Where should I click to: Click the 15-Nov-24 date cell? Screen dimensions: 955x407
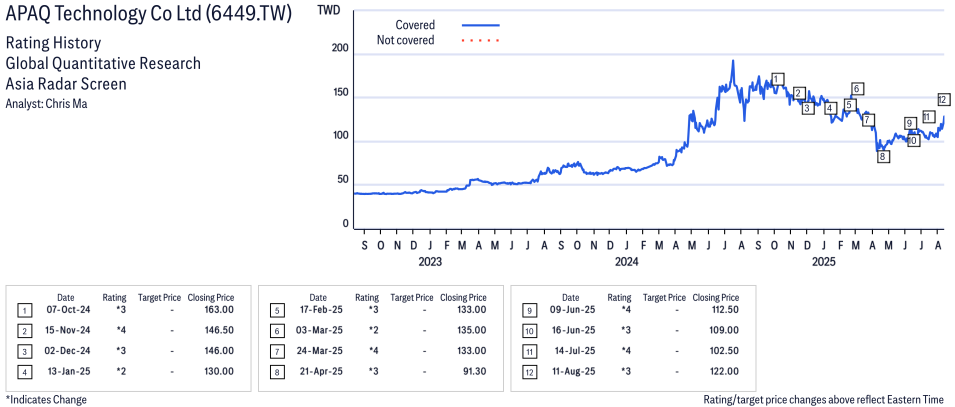tap(66, 331)
